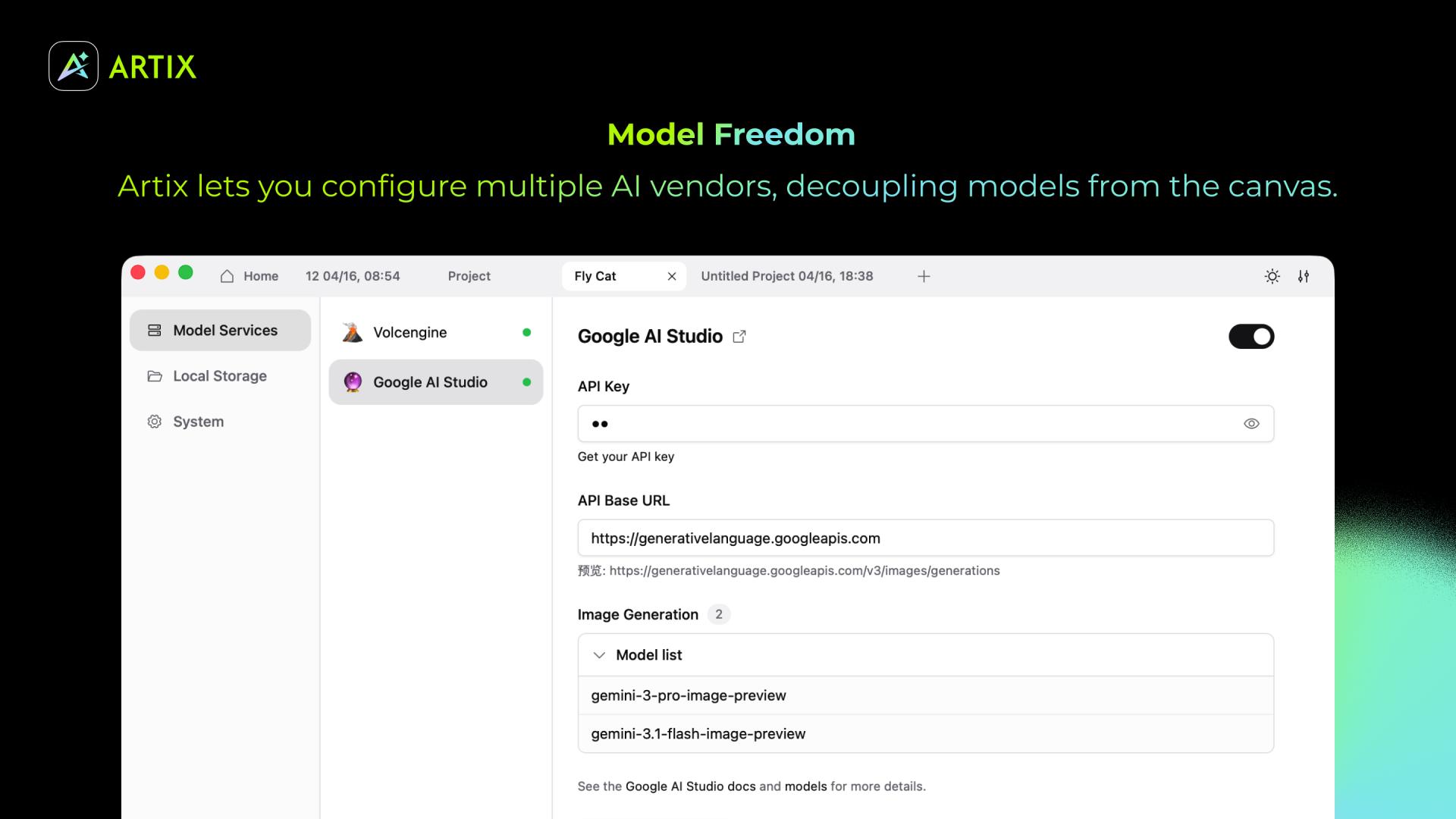Select the Volcengine provider icon

point(352,332)
